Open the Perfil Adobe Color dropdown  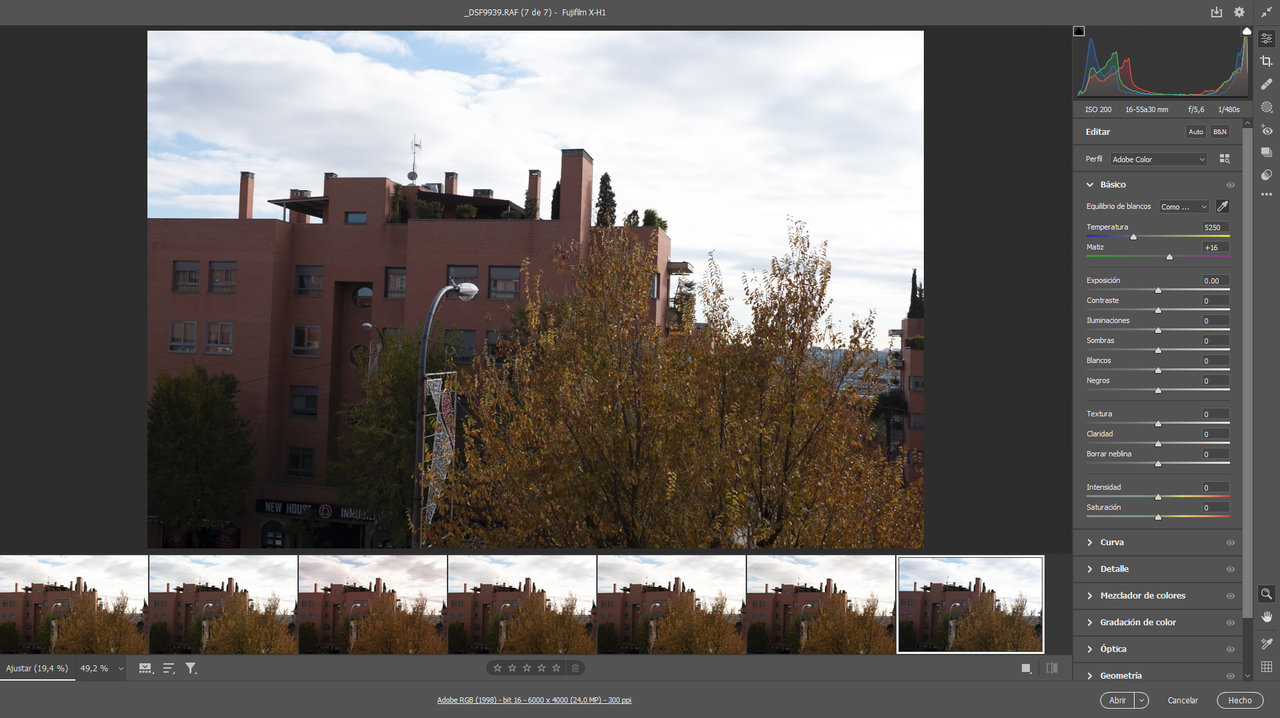coord(1159,159)
